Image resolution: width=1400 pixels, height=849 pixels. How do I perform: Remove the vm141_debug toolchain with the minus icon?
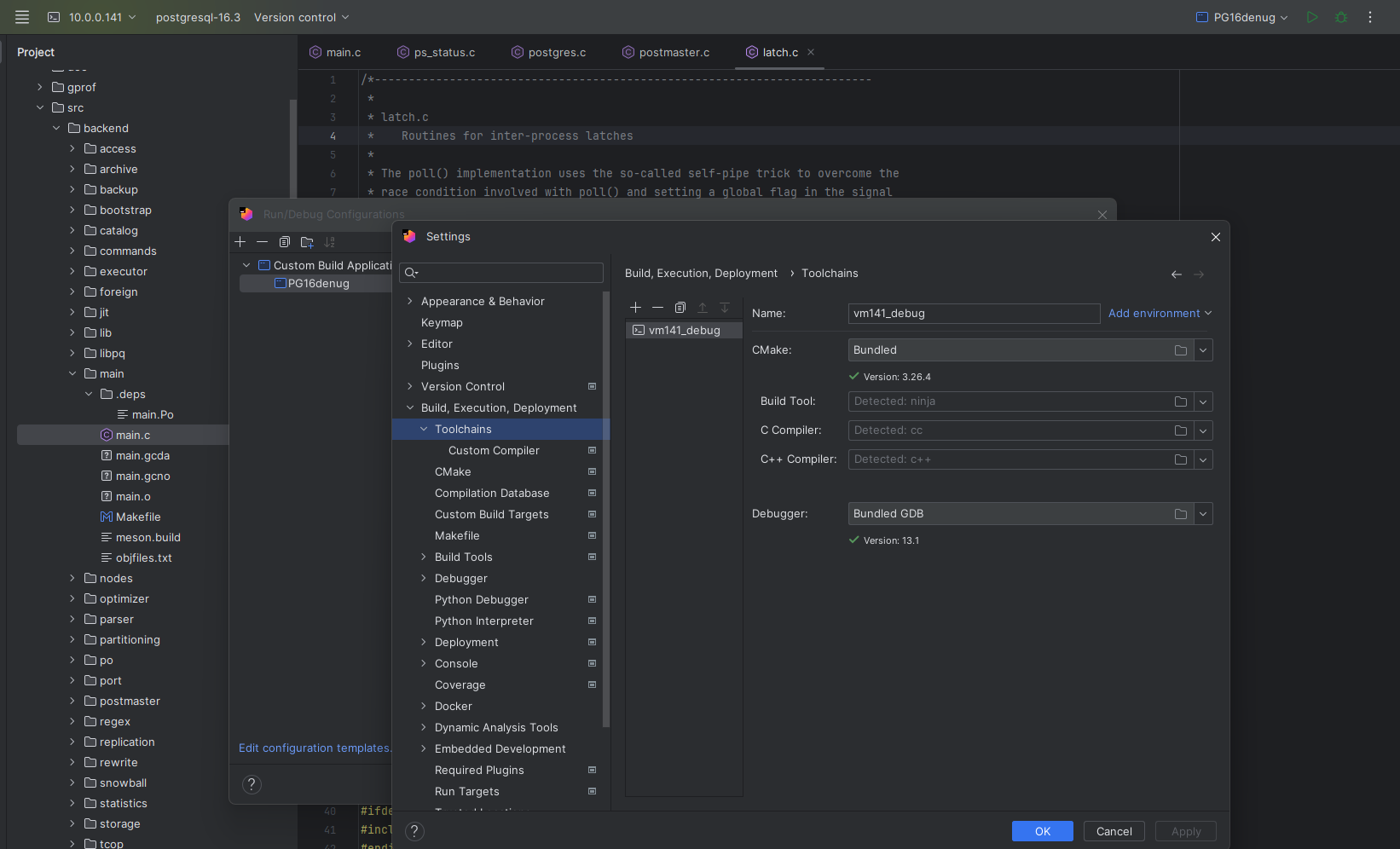(x=657, y=307)
